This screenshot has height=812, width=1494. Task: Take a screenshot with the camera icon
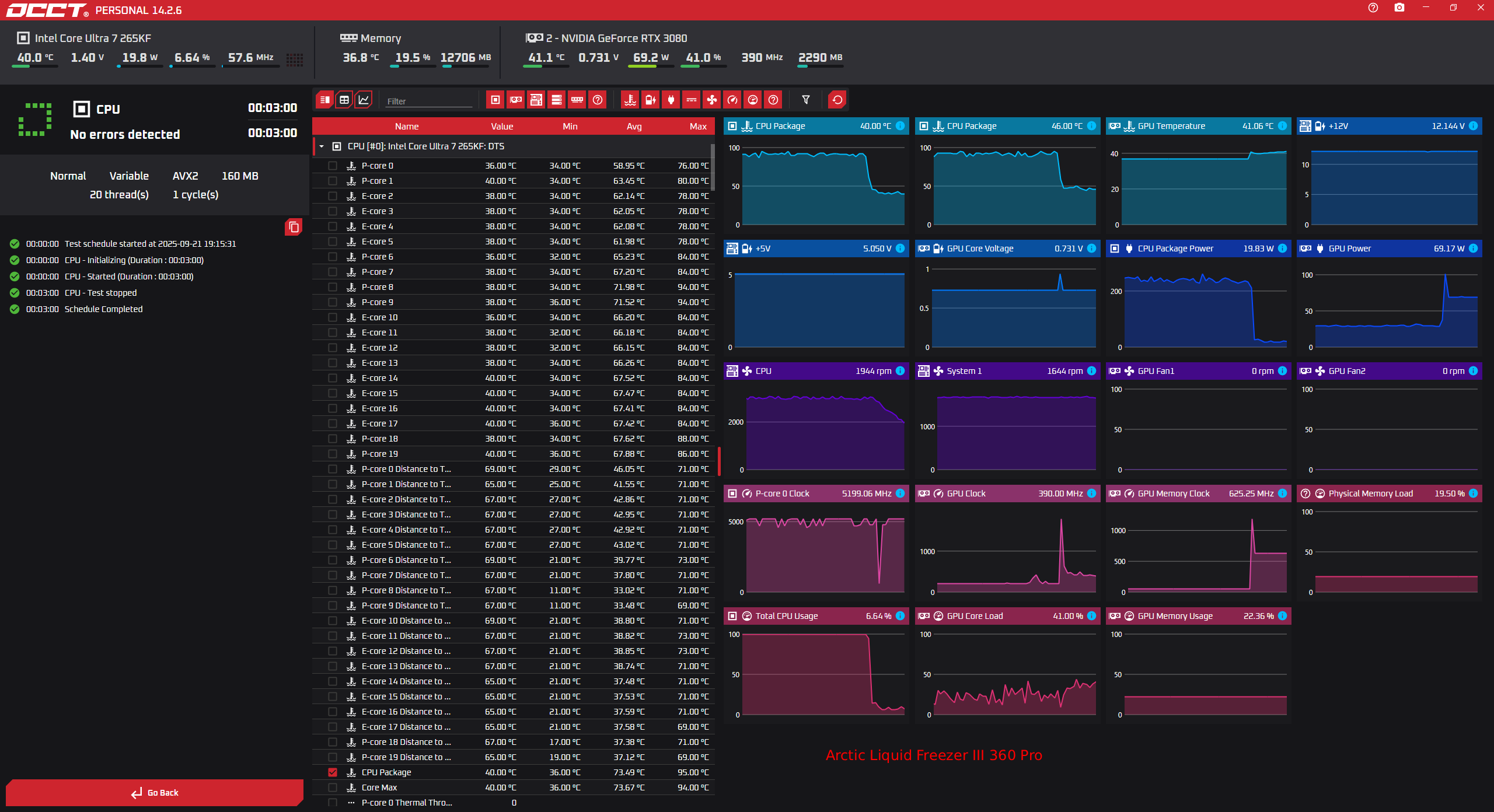pyautogui.click(x=1399, y=8)
